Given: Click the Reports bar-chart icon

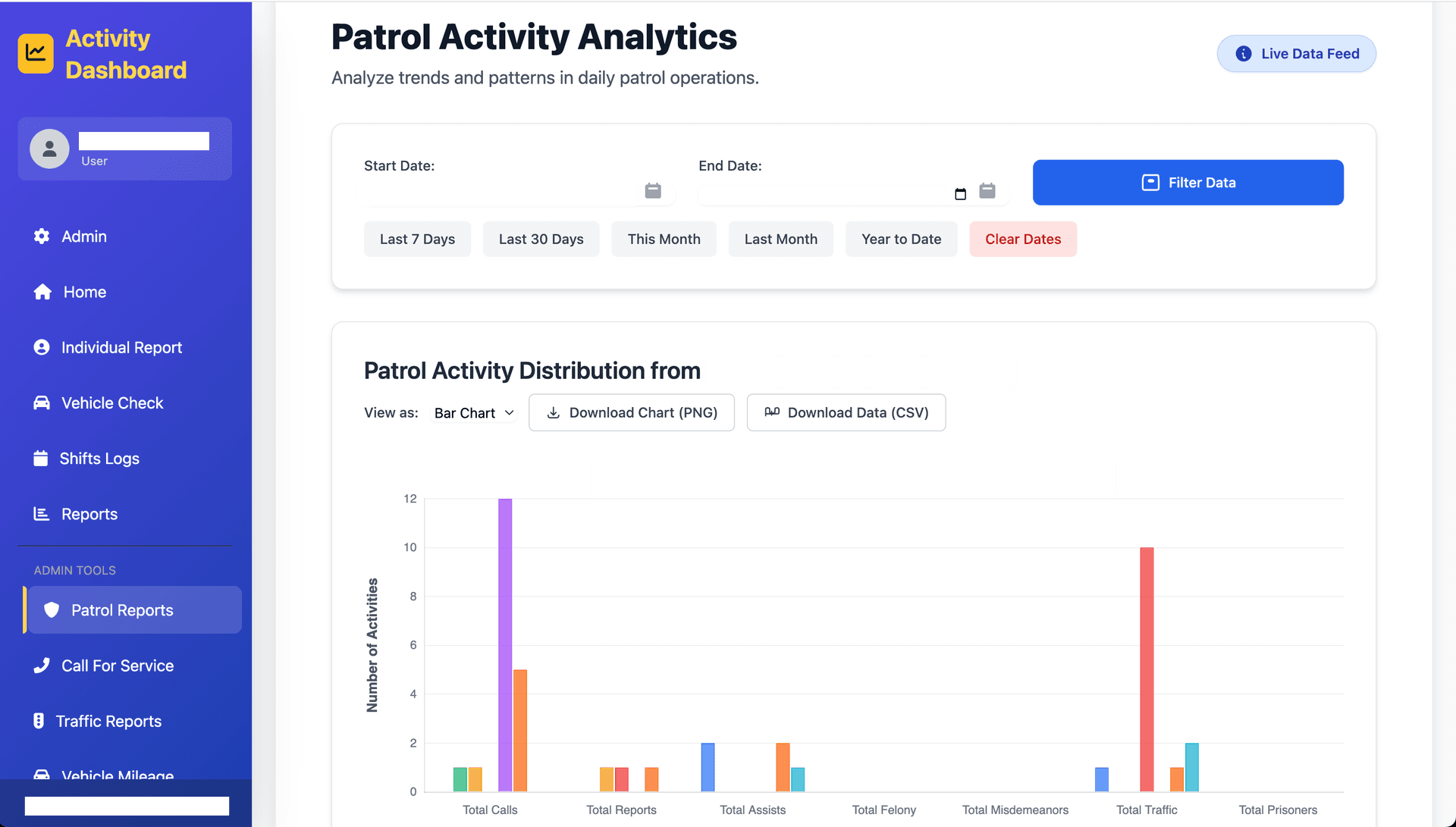Looking at the screenshot, I should tap(42, 513).
